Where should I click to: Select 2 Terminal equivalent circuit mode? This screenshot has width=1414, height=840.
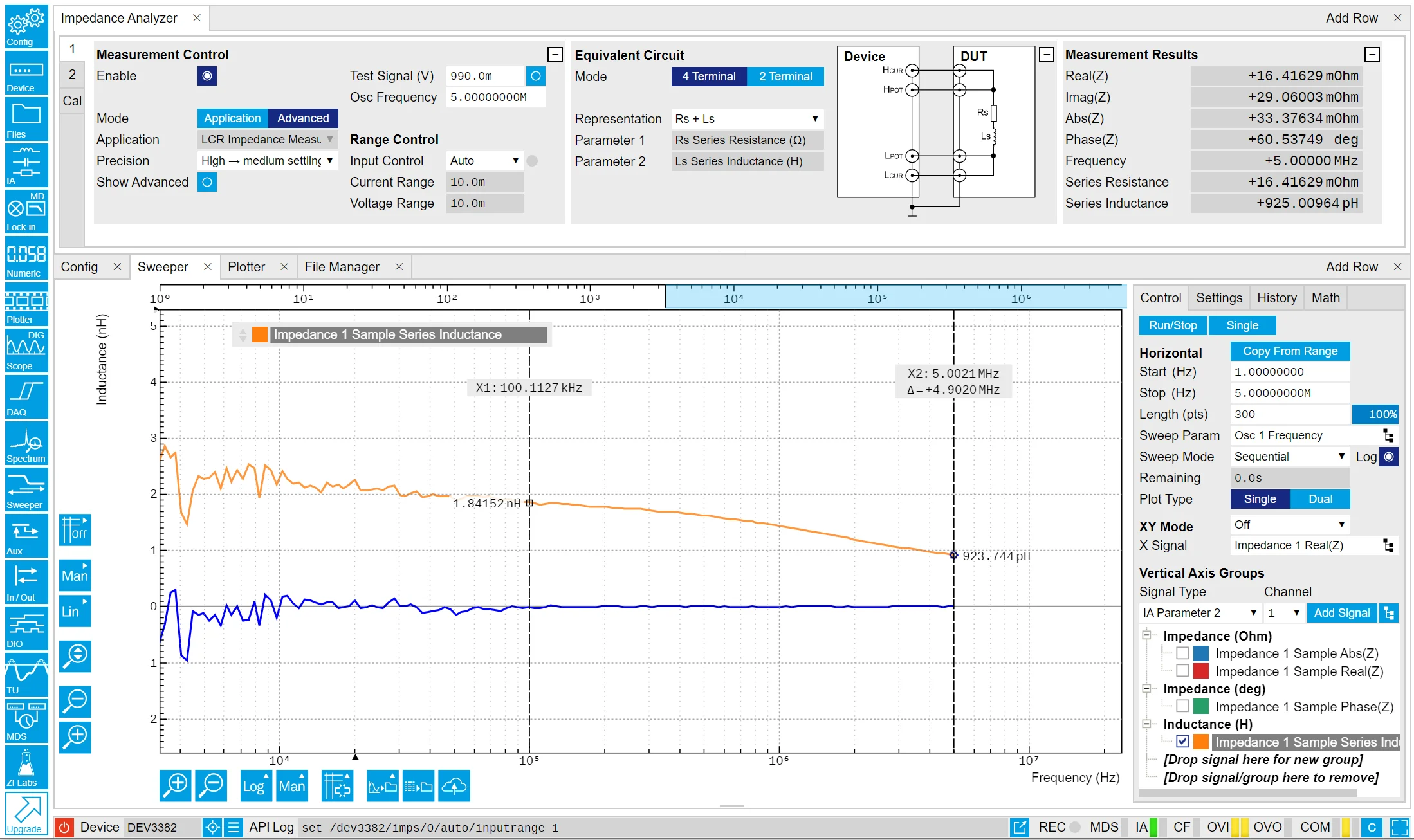pos(785,77)
